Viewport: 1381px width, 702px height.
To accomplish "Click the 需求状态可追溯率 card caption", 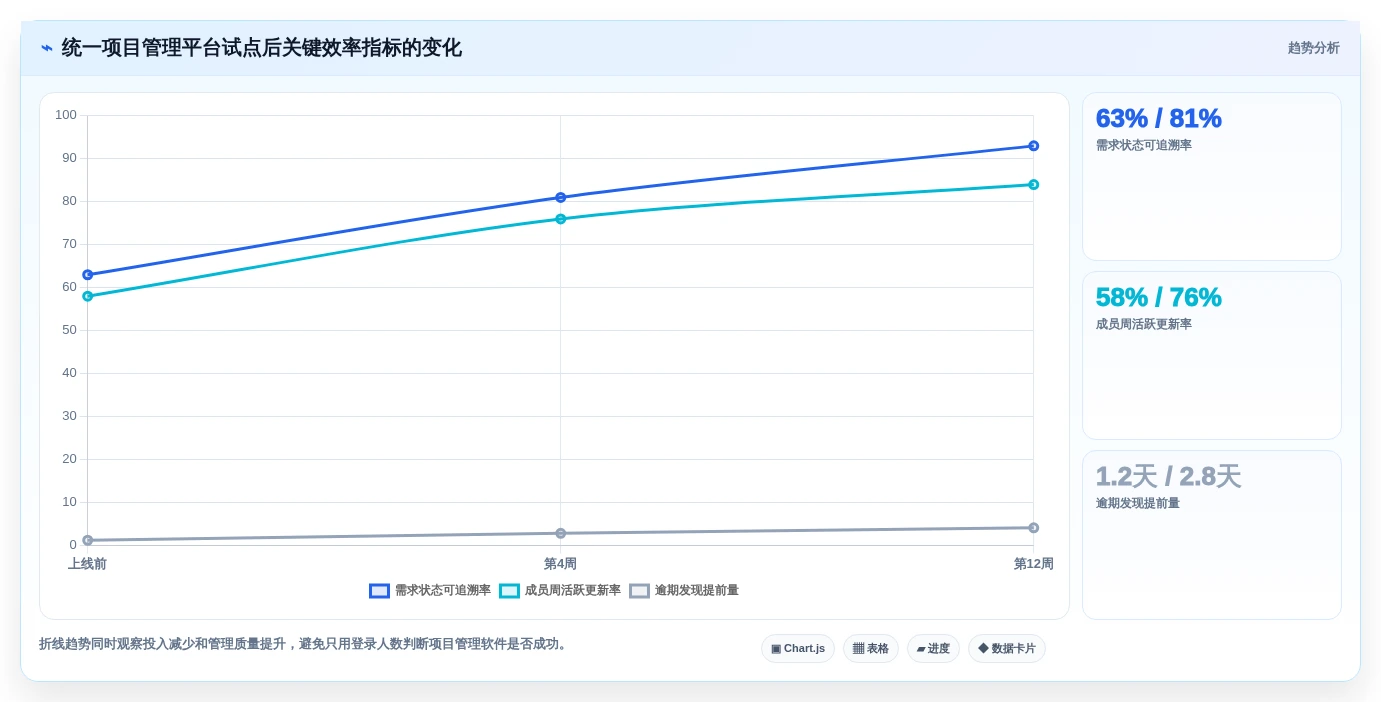I will click(1144, 145).
